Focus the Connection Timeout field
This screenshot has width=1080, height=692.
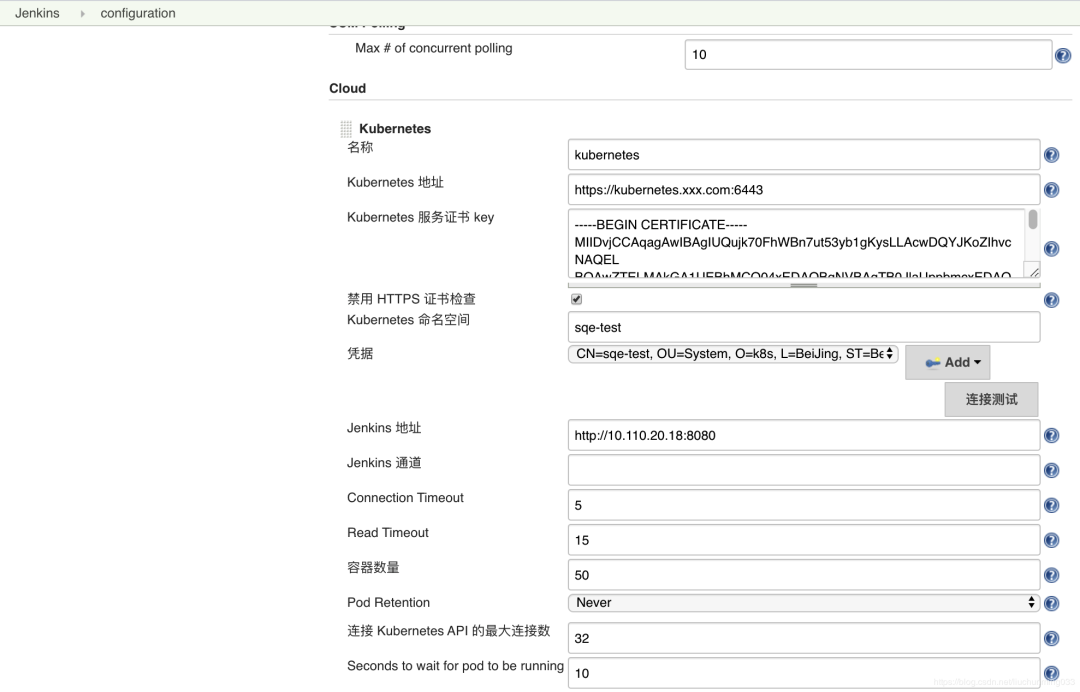point(804,505)
